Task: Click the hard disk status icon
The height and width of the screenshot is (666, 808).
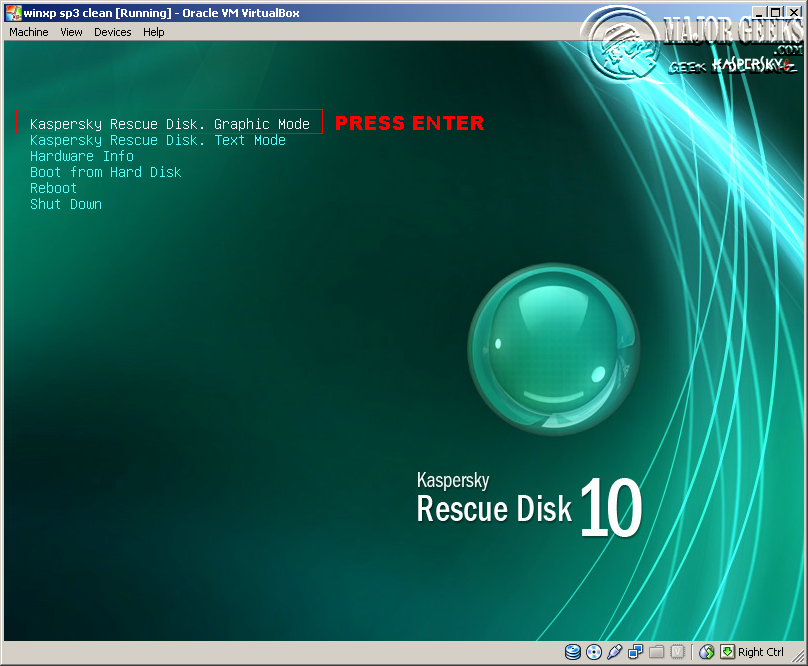Action: click(x=572, y=652)
